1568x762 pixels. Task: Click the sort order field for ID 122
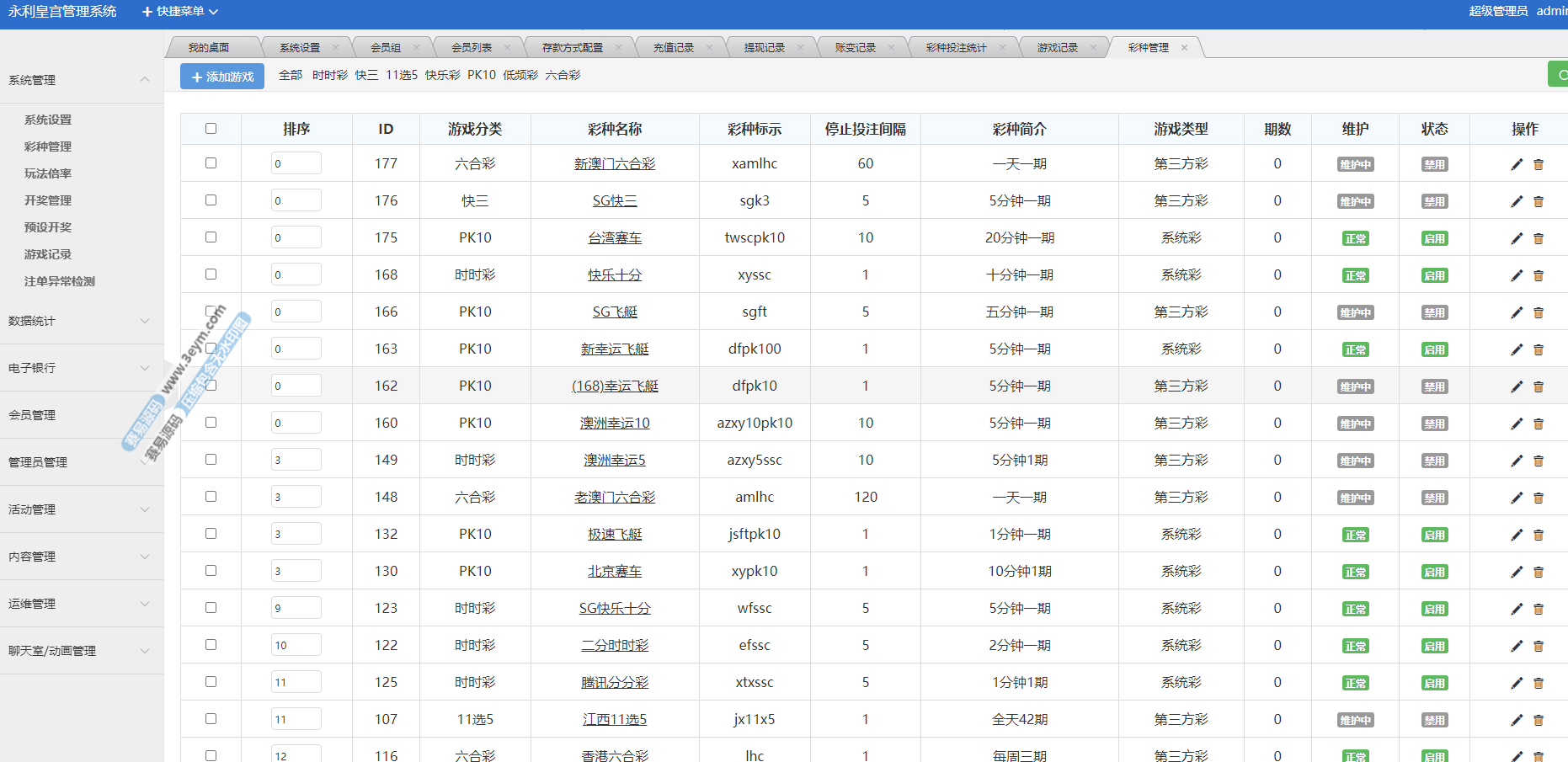click(x=296, y=645)
